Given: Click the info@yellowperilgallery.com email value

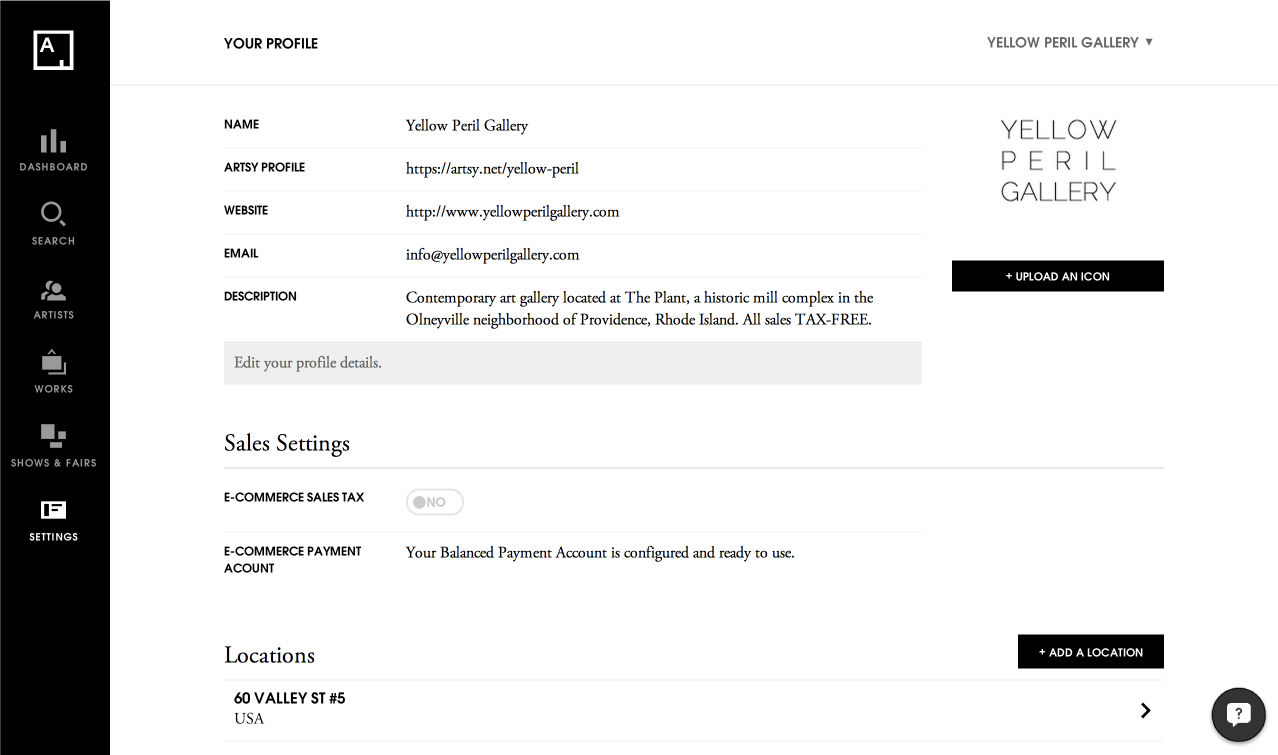Looking at the screenshot, I should tap(492, 255).
